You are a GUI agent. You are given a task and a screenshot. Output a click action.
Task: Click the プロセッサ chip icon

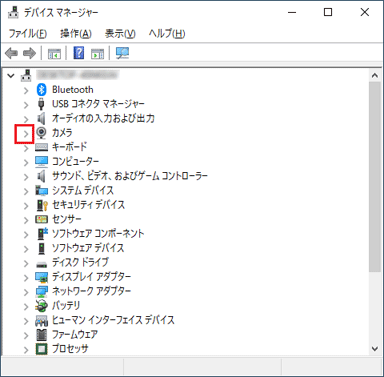click(41, 349)
